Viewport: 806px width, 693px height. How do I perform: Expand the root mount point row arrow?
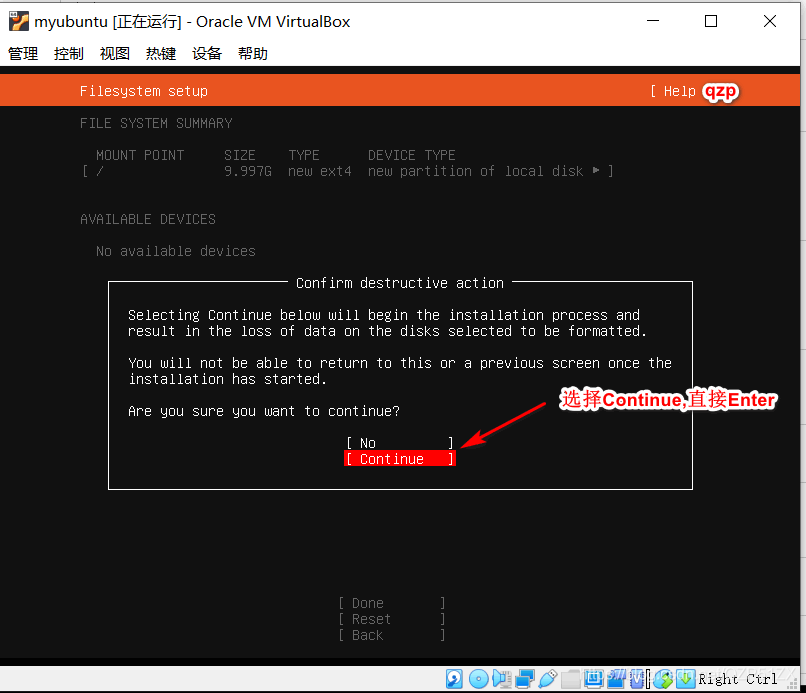596,170
